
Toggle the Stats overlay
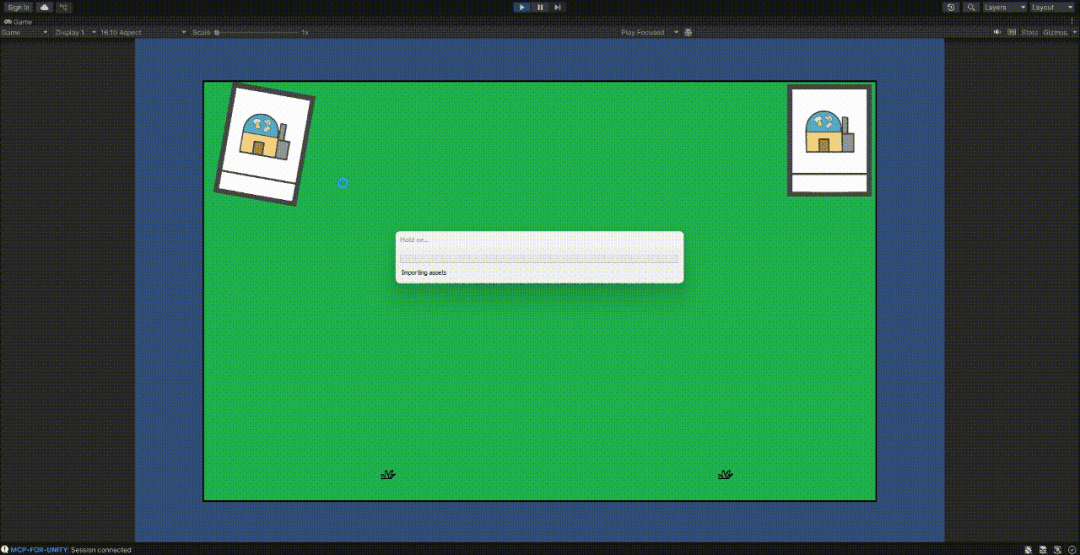pyautogui.click(x=1030, y=32)
